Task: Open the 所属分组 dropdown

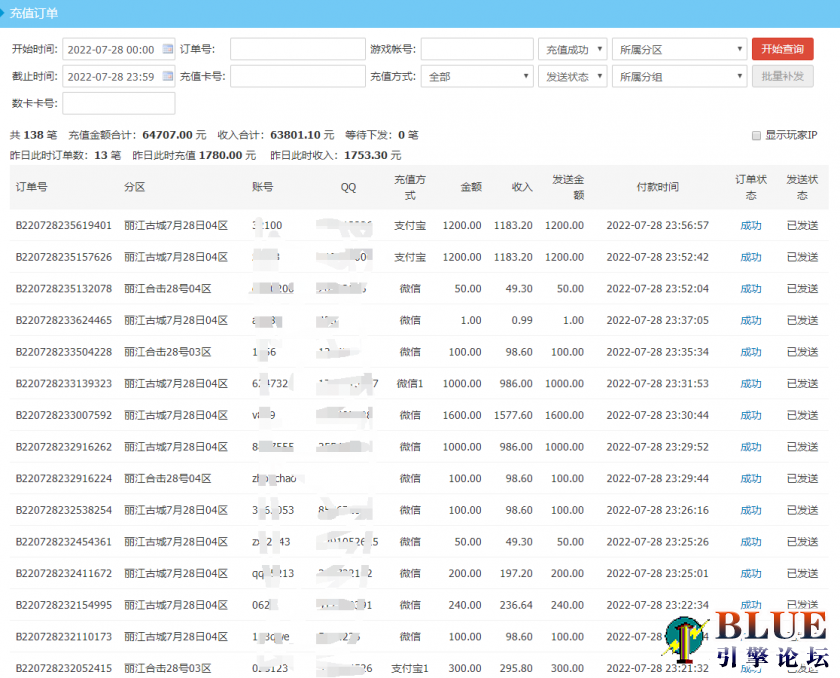Action: (679, 76)
